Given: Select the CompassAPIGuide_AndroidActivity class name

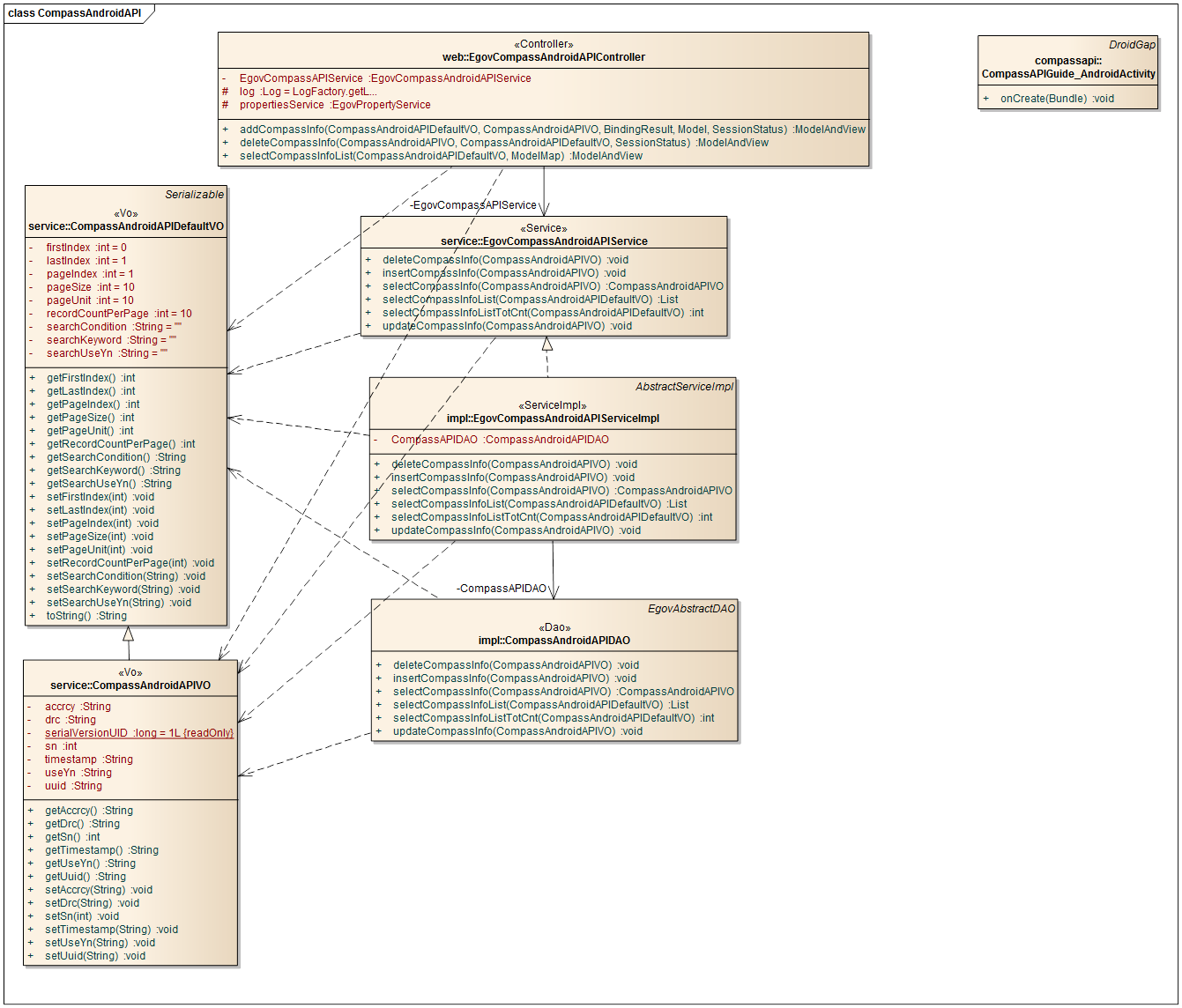Looking at the screenshot, I should [x=1067, y=74].
